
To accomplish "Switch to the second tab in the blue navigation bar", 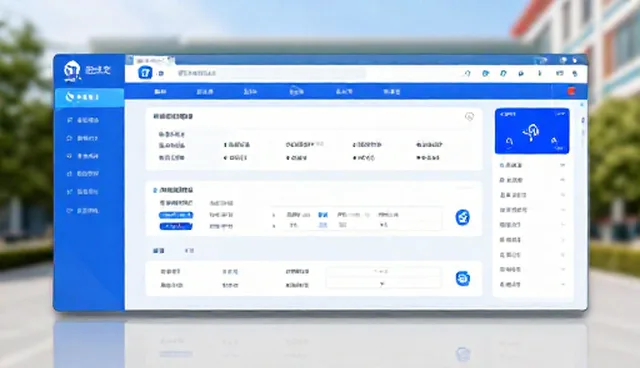I will click(204, 92).
